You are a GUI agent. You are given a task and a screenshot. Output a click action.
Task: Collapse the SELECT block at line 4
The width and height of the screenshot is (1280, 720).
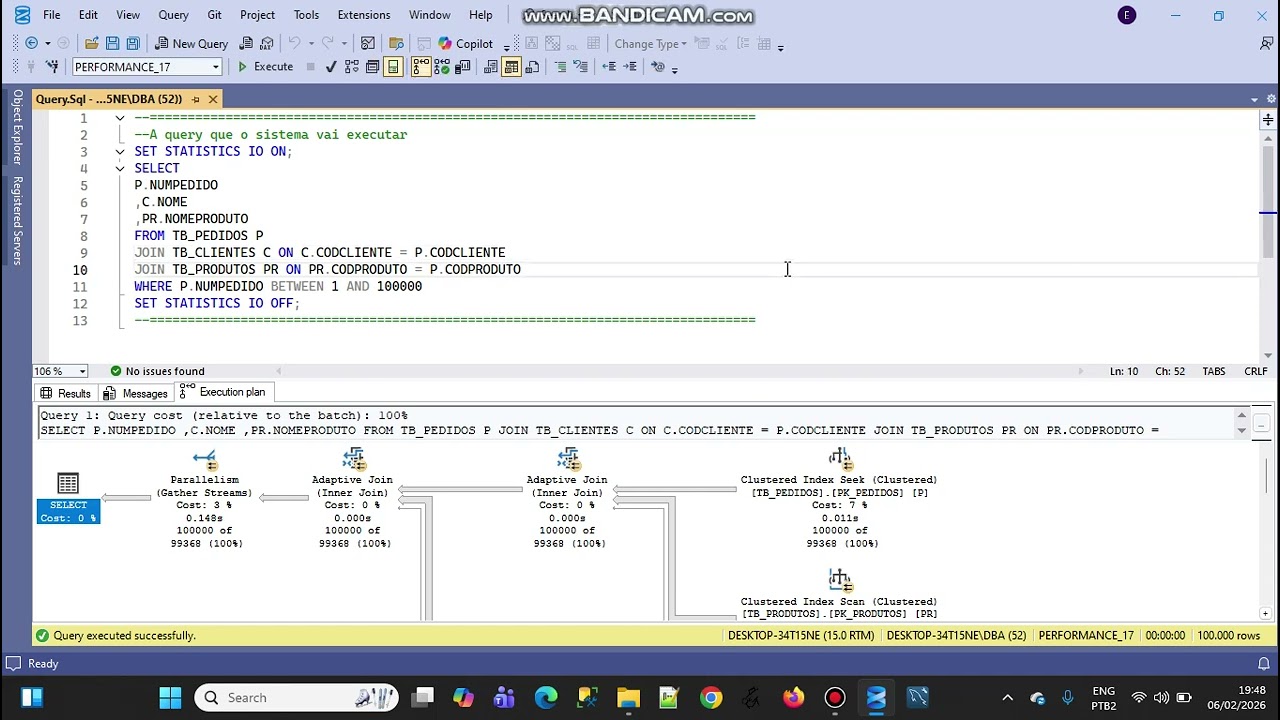(120, 168)
